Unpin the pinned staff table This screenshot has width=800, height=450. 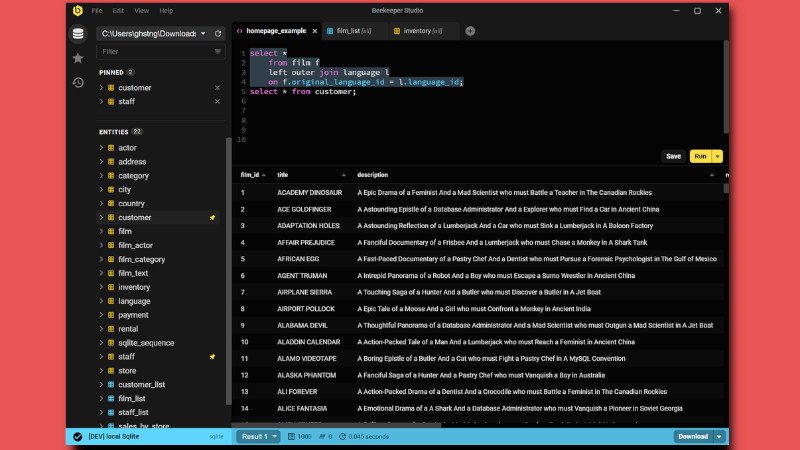[217, 102]
